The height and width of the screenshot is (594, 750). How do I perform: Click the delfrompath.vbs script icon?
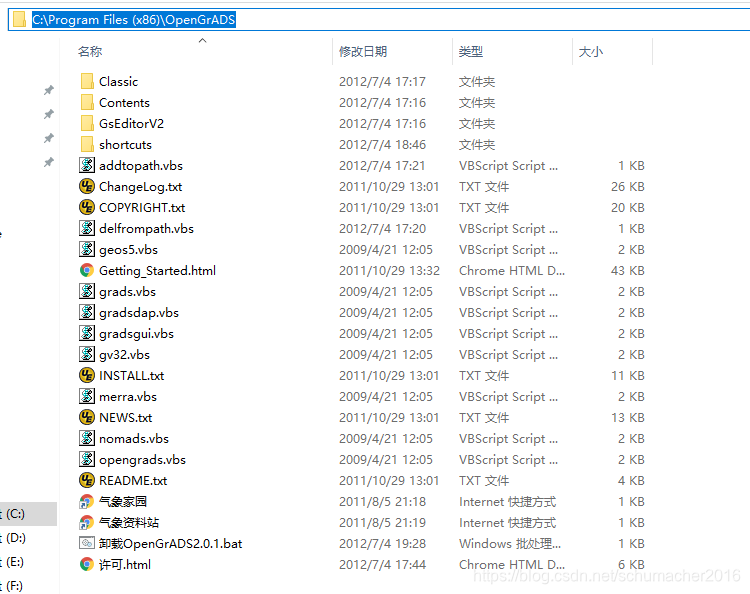coord(87,229)
